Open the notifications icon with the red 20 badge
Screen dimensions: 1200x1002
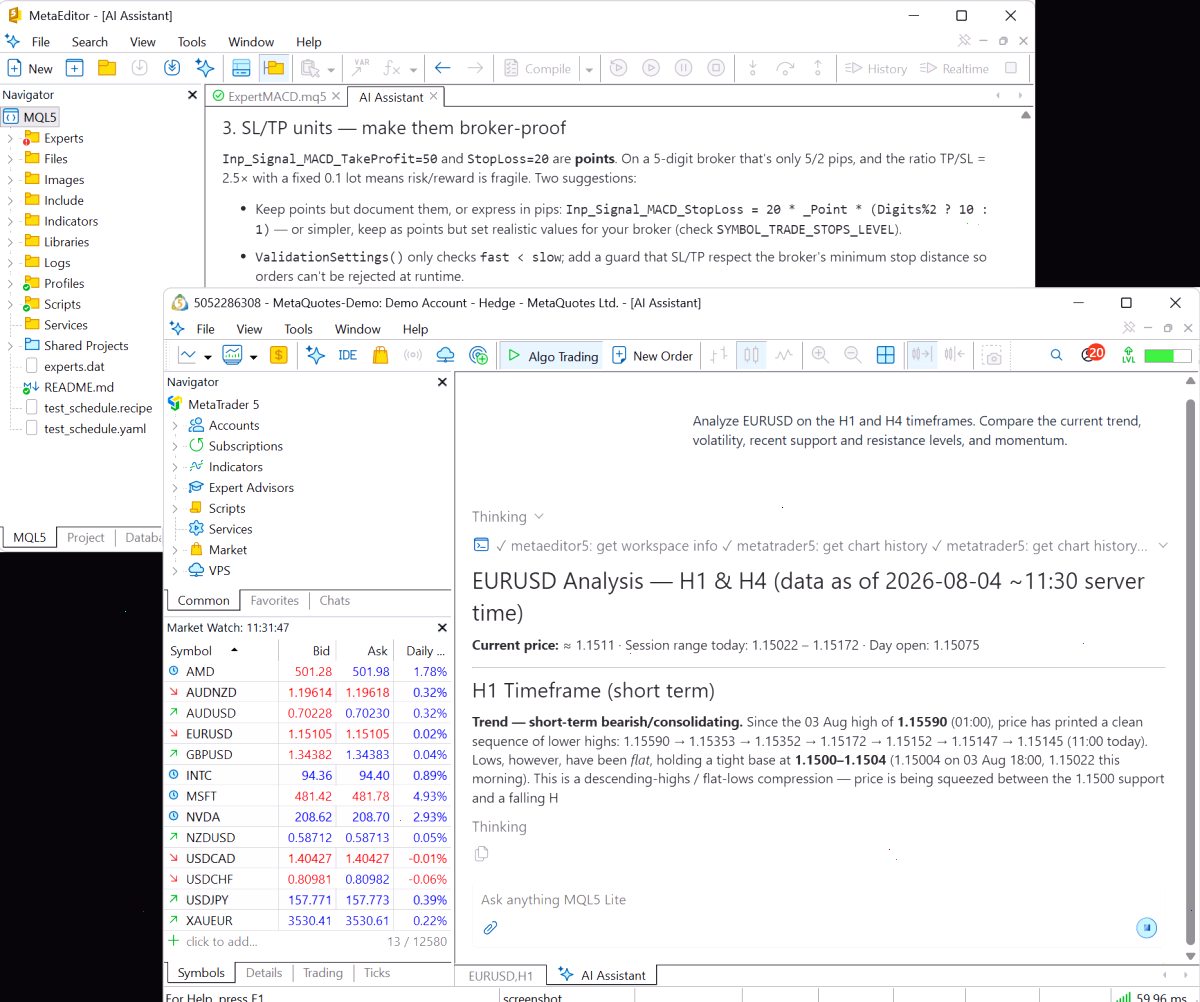tap(1093, 354)
